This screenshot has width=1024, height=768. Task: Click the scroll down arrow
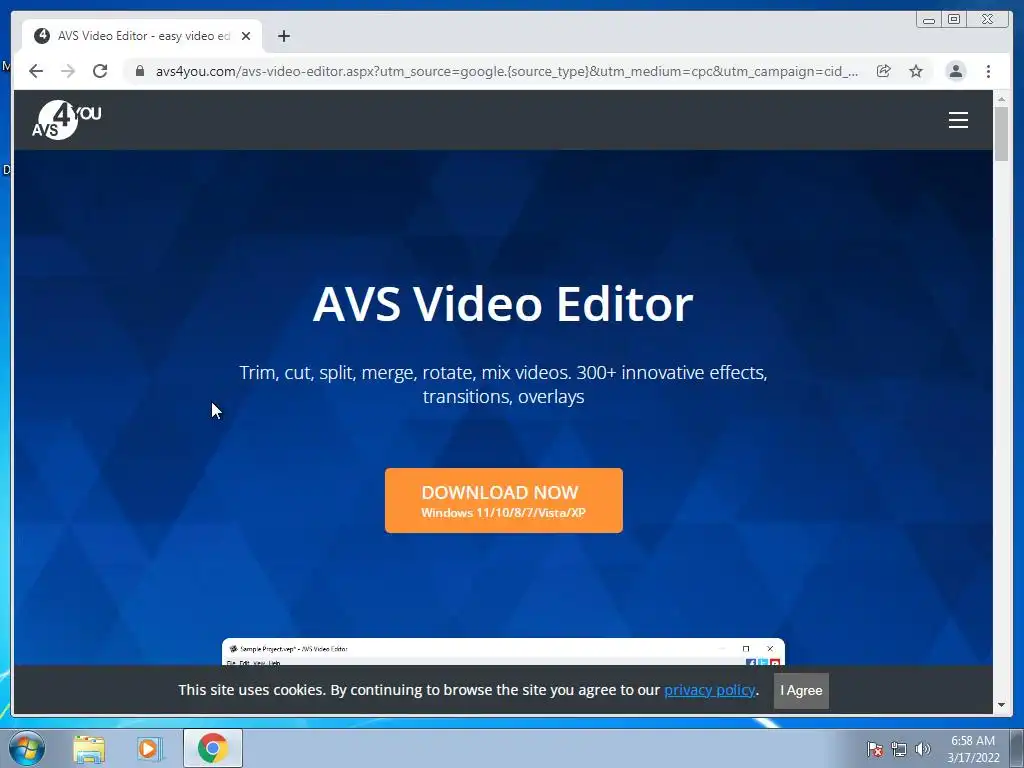[x=1002, y=705]
